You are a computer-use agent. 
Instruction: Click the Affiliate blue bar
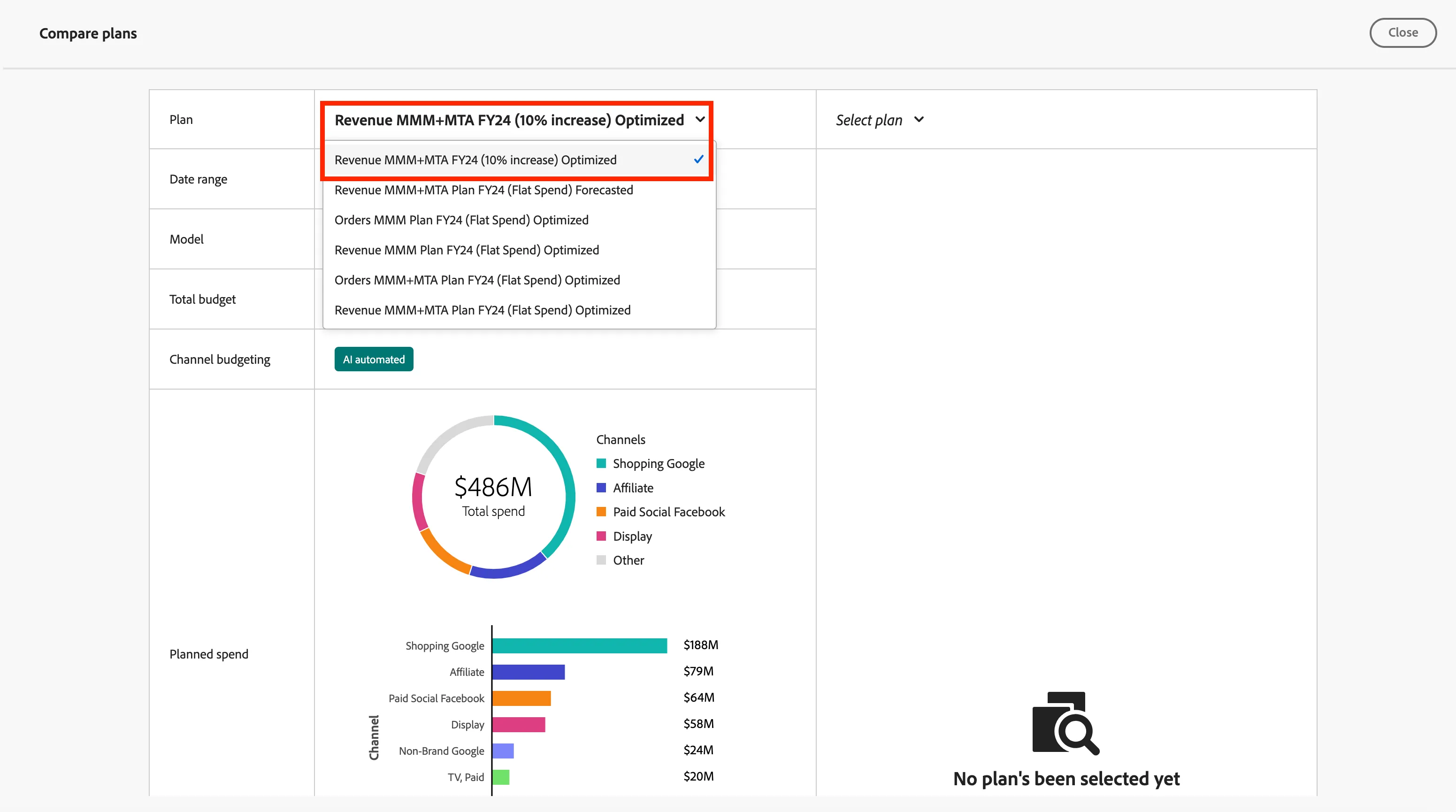pyautogui.click(x=529, y=672)
